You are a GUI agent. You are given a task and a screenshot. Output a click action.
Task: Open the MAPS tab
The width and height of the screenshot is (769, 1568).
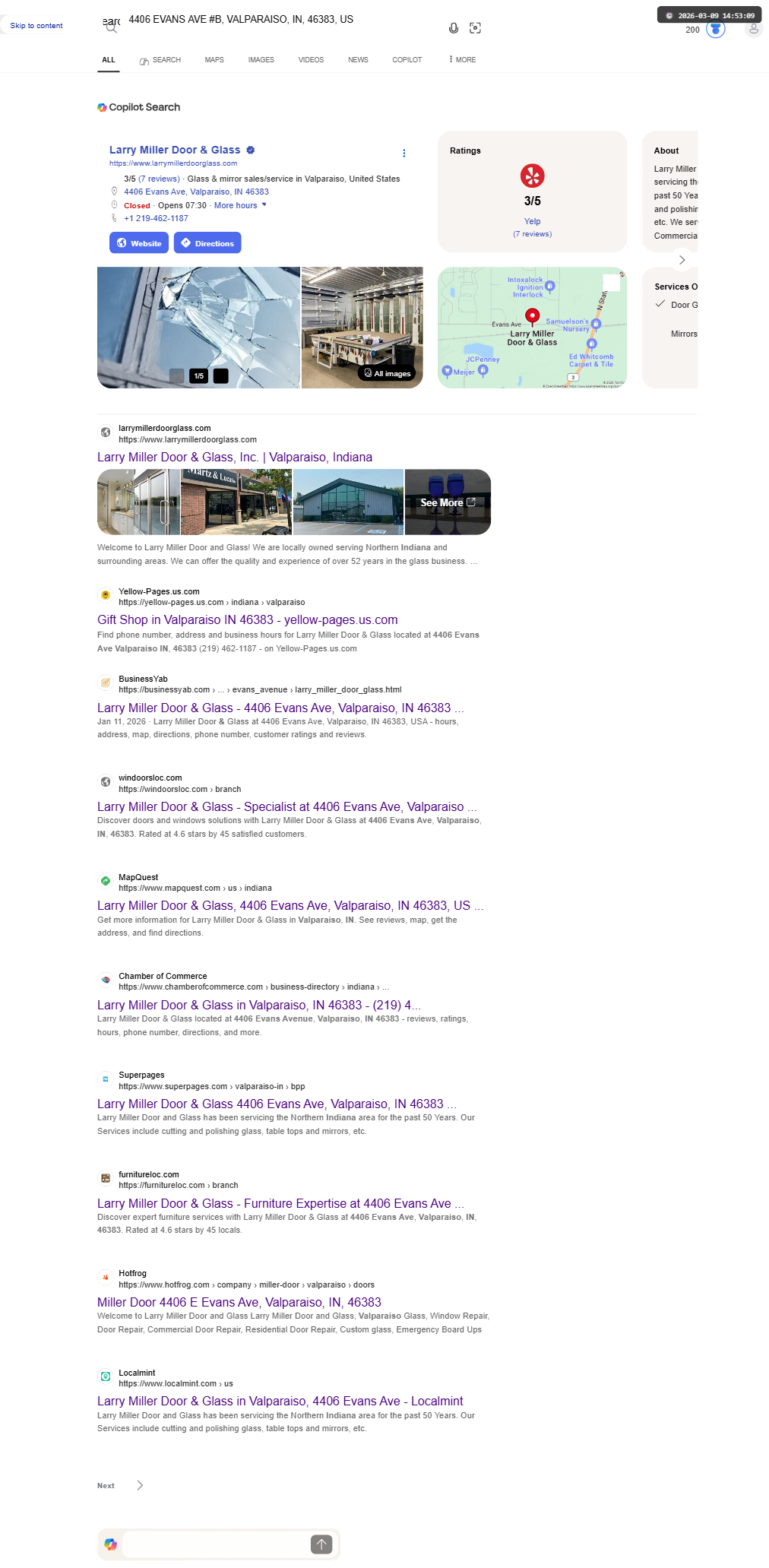coord(214,59)
